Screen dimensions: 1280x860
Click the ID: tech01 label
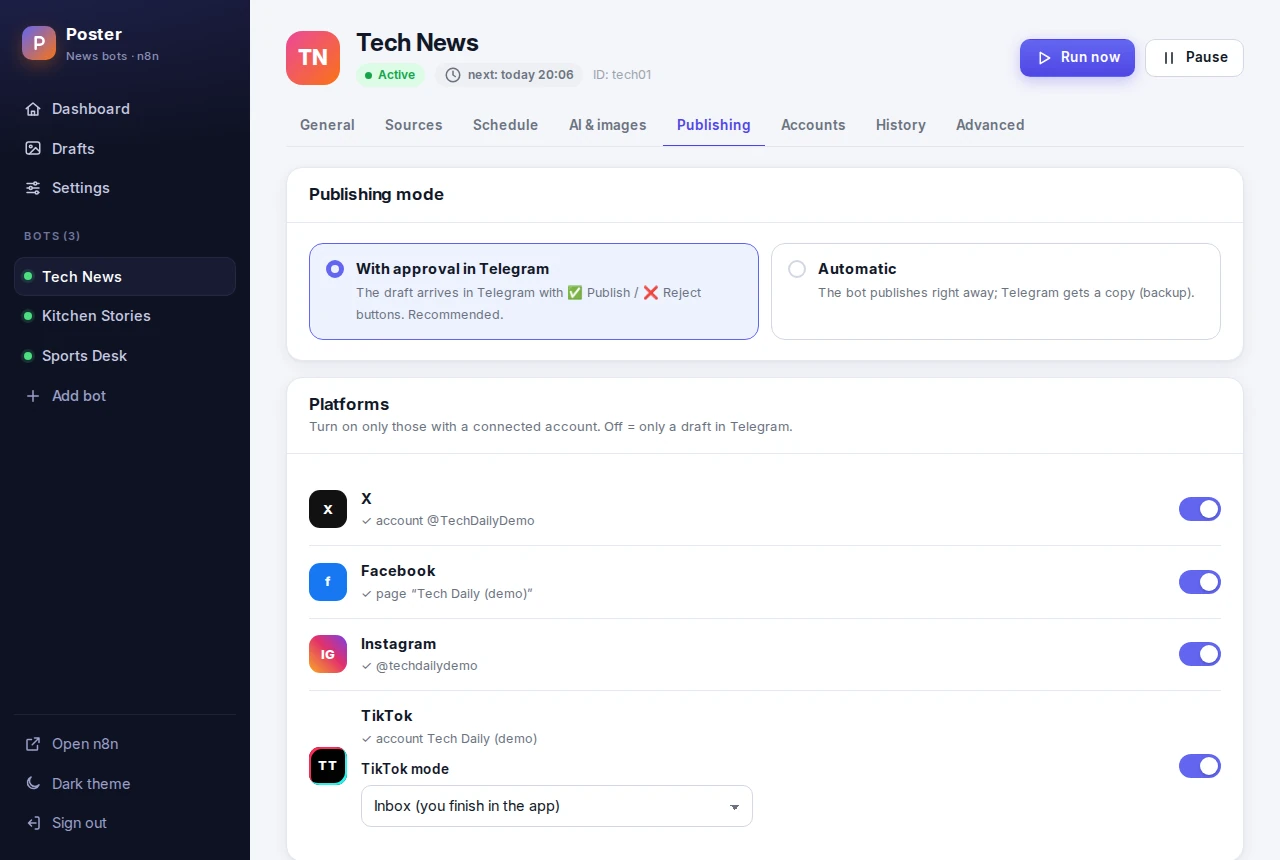(622, 75)
